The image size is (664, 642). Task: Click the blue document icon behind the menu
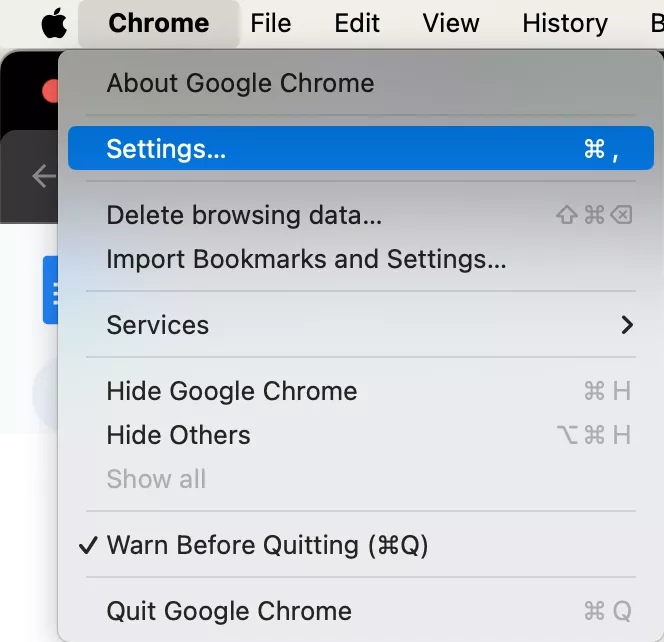click(x=50, y=290)
